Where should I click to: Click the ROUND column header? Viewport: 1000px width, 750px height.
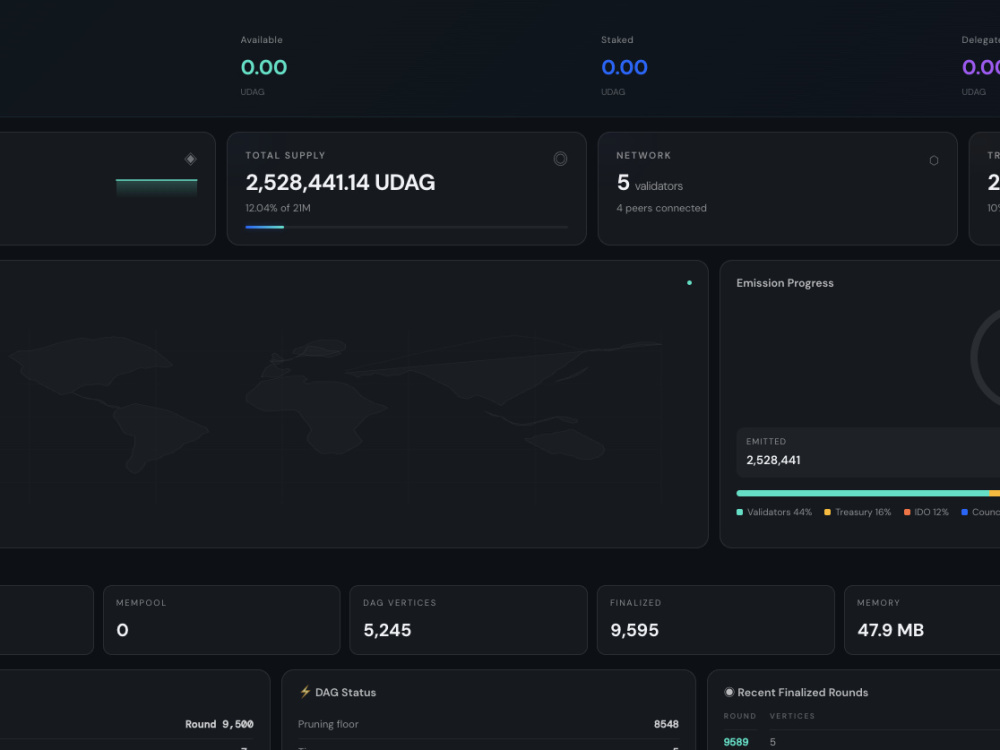pyautogui.click(x=740, y=716)
